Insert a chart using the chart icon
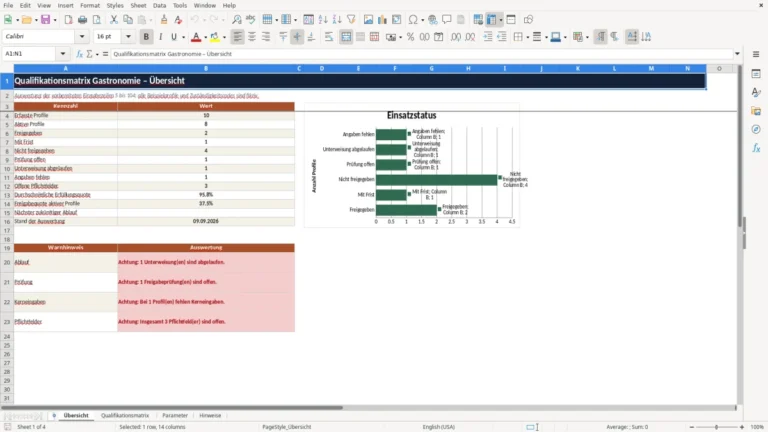 (x=383, y=20)
